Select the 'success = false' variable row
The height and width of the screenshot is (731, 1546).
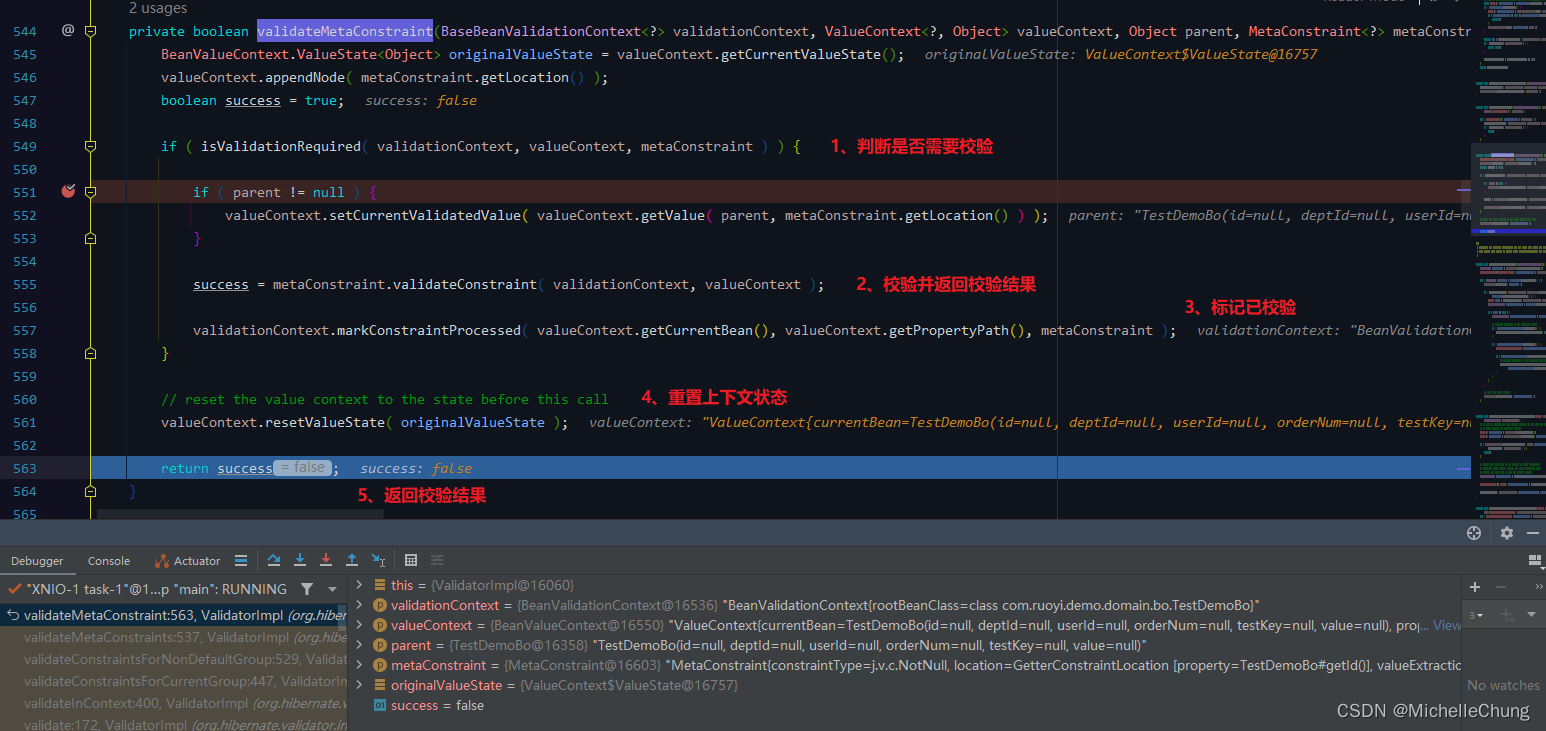[x=907, y=705]
